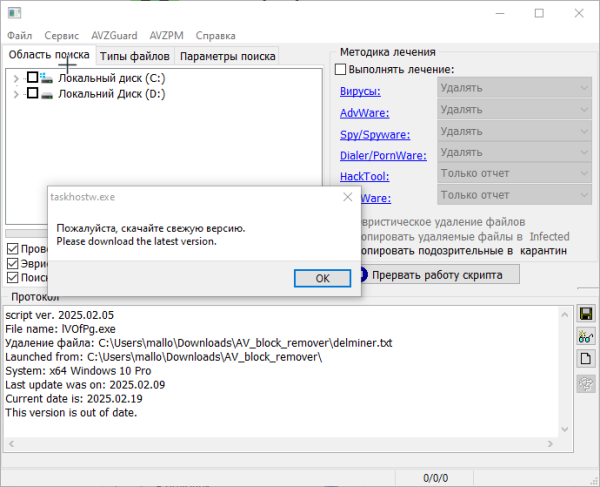The image size is (600, 487).
Task: Open the AdvWare action dropdown
Action: click(514, 109)
